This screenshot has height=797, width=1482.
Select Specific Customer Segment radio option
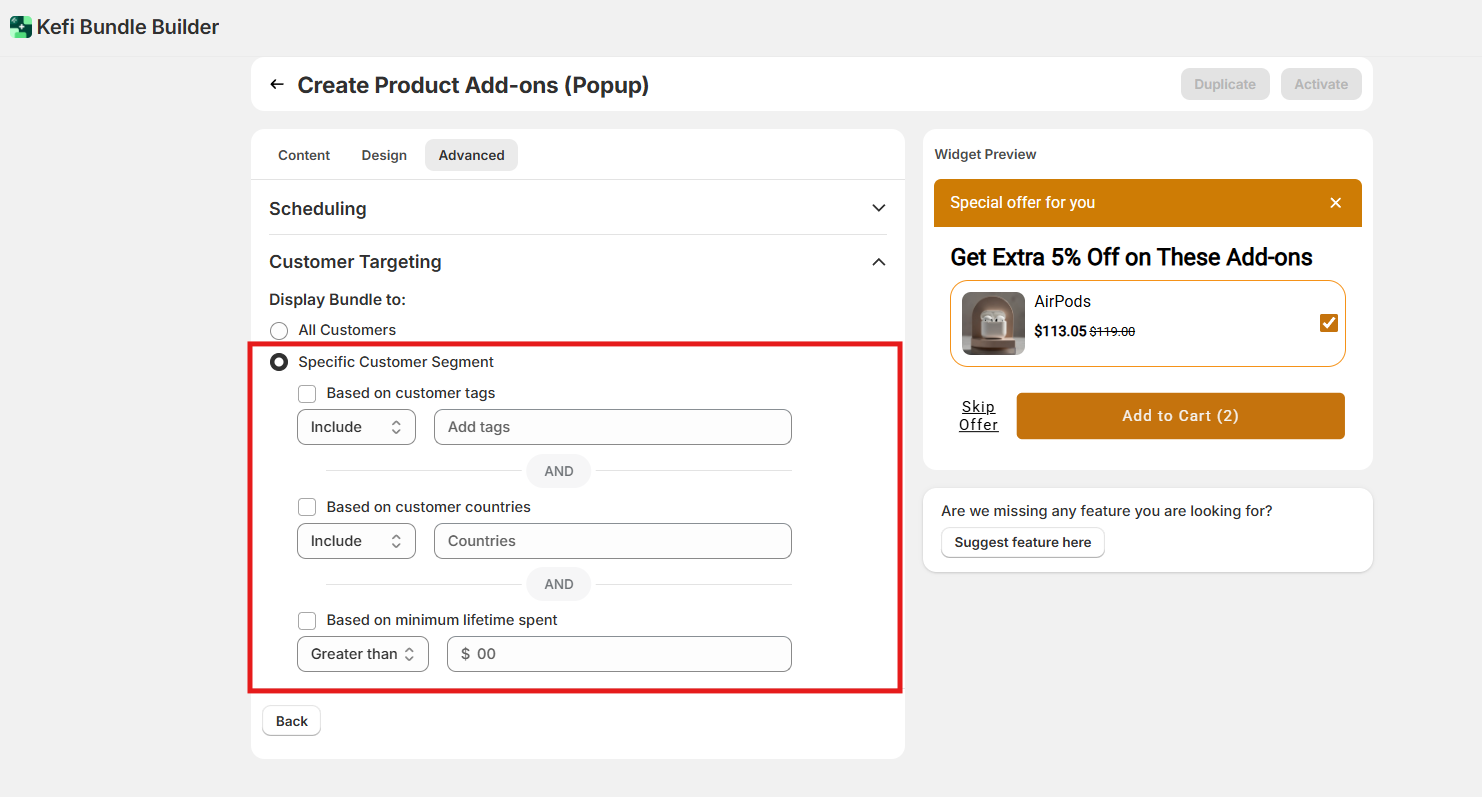(279, 362)
